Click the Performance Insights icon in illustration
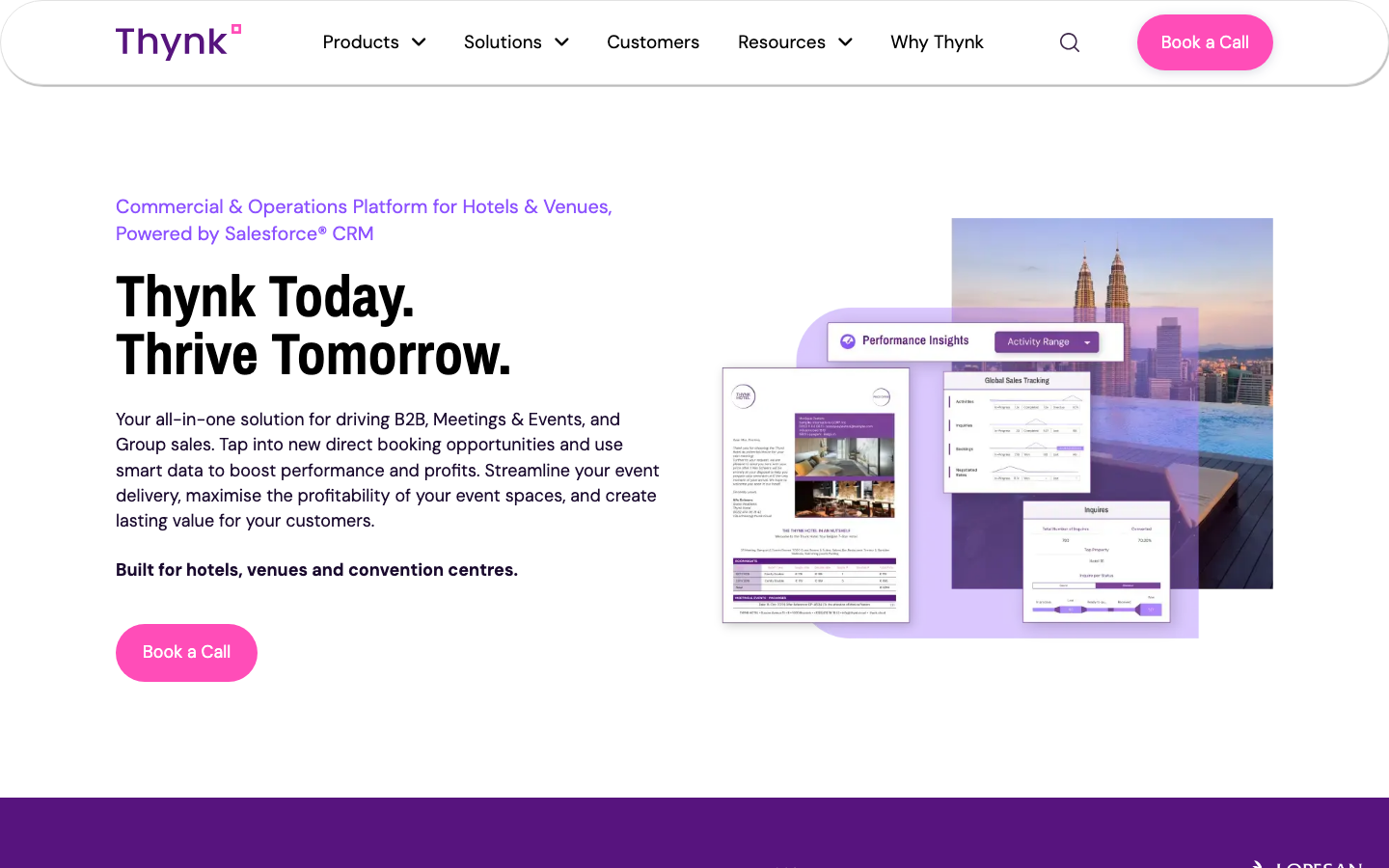Image resolution: width=1389 pixels, height=868 pixels. coord(848,341)
